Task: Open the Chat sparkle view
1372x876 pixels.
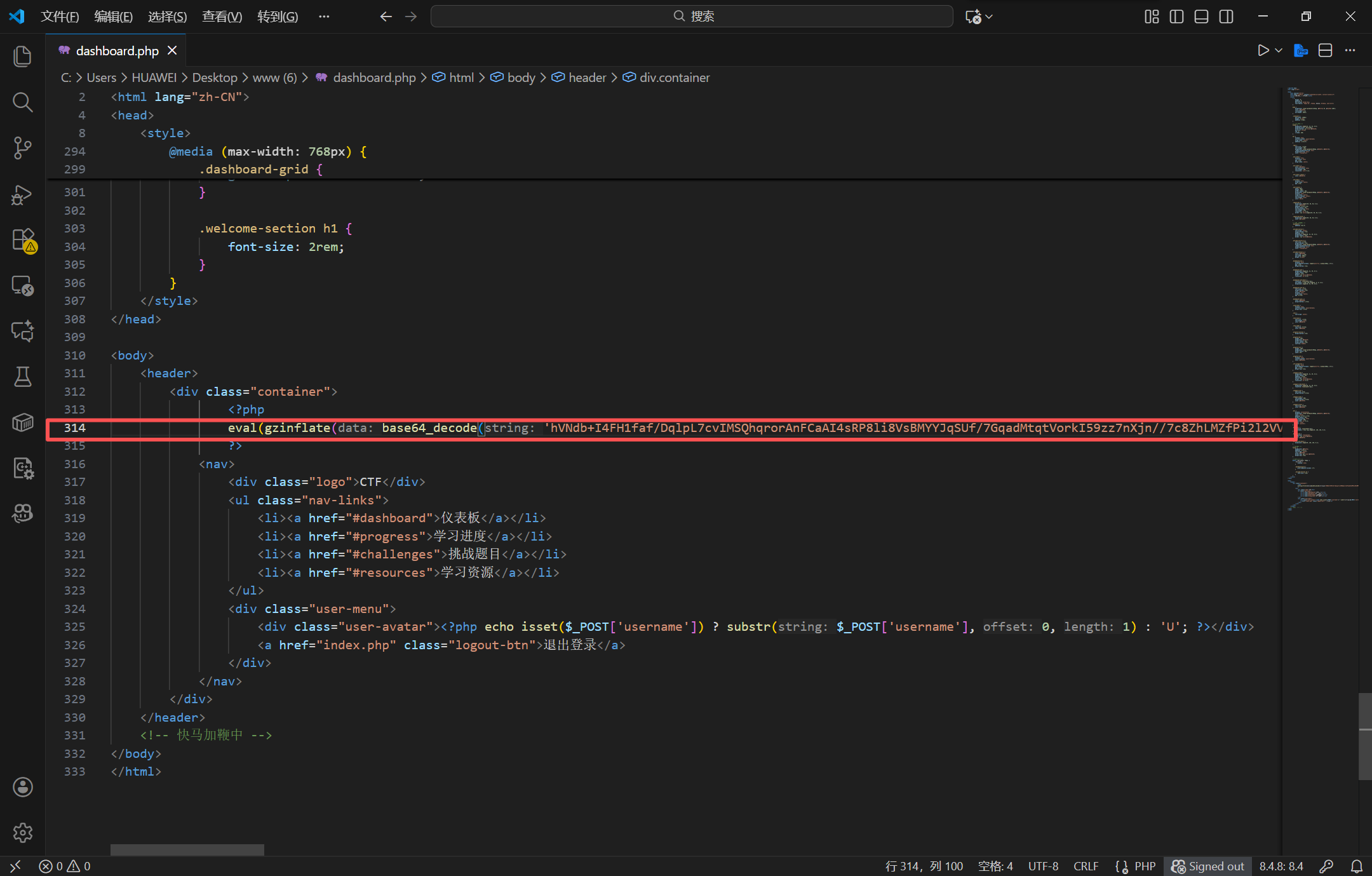Action: click(x=22, y=330)
